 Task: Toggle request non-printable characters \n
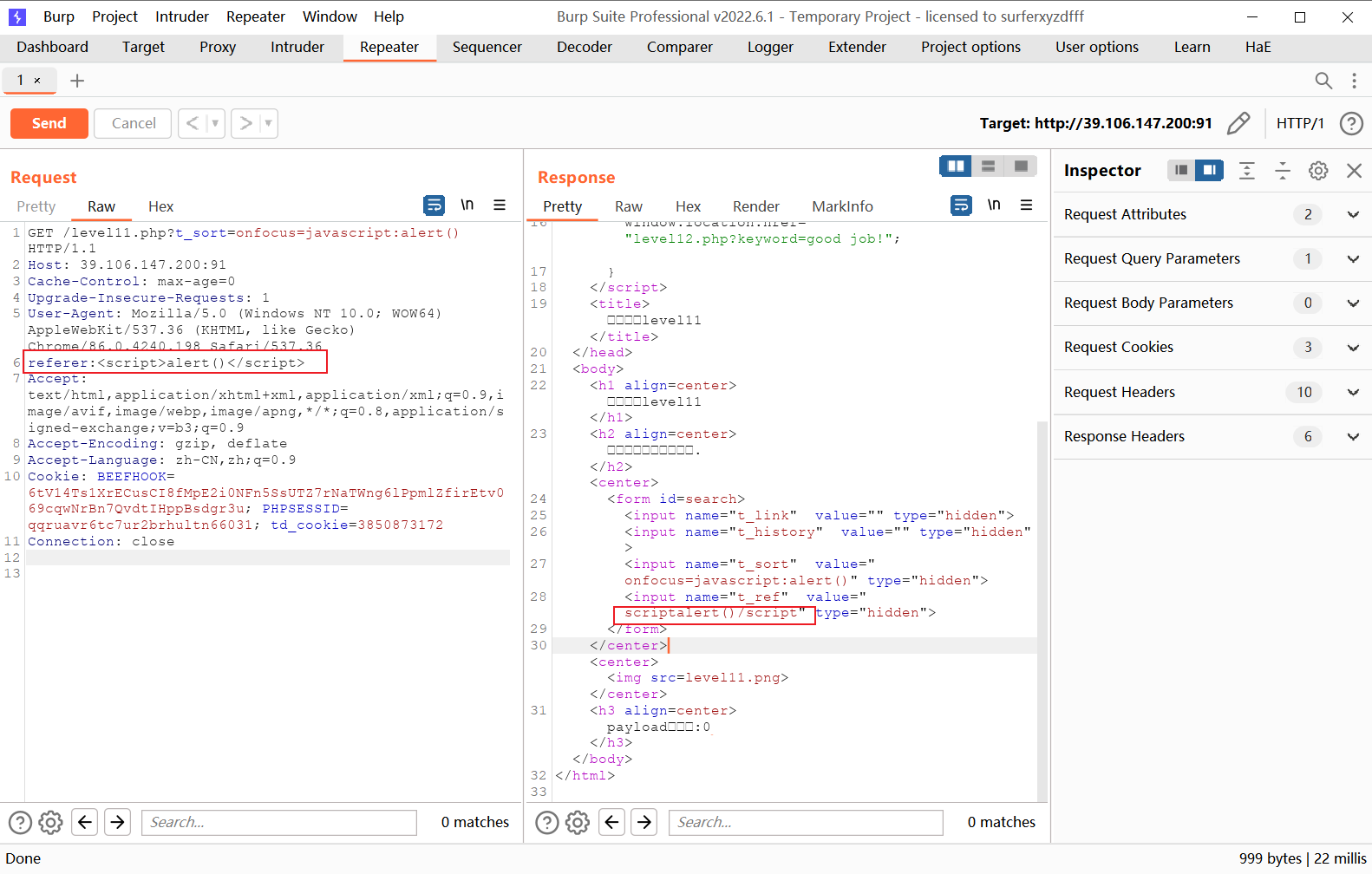[x=467, y=205]
